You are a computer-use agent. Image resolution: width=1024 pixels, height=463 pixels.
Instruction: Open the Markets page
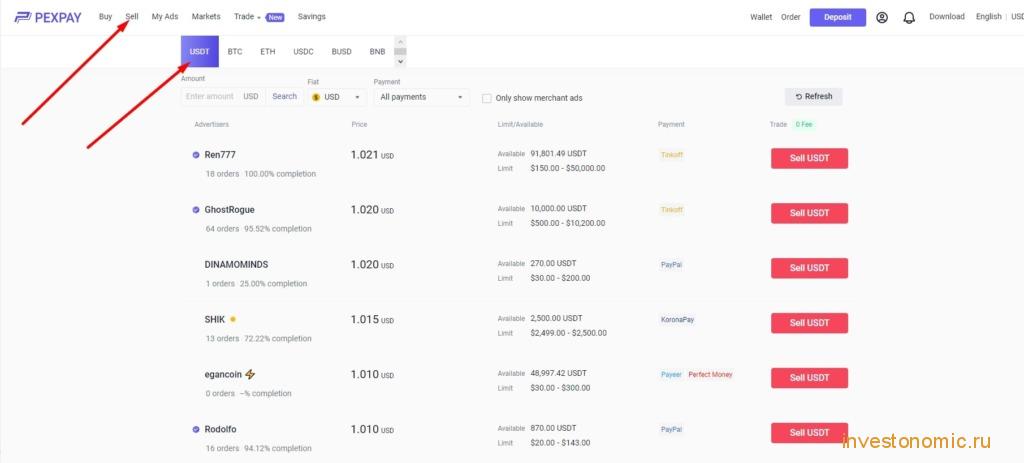click(206, 17)
